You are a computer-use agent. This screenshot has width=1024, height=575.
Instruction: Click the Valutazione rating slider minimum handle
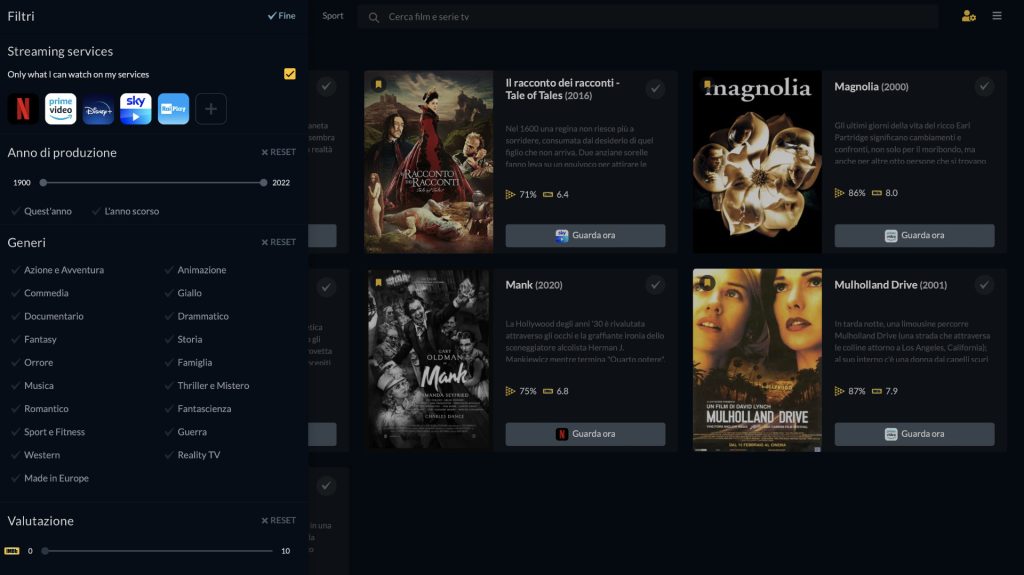point(45,551)
